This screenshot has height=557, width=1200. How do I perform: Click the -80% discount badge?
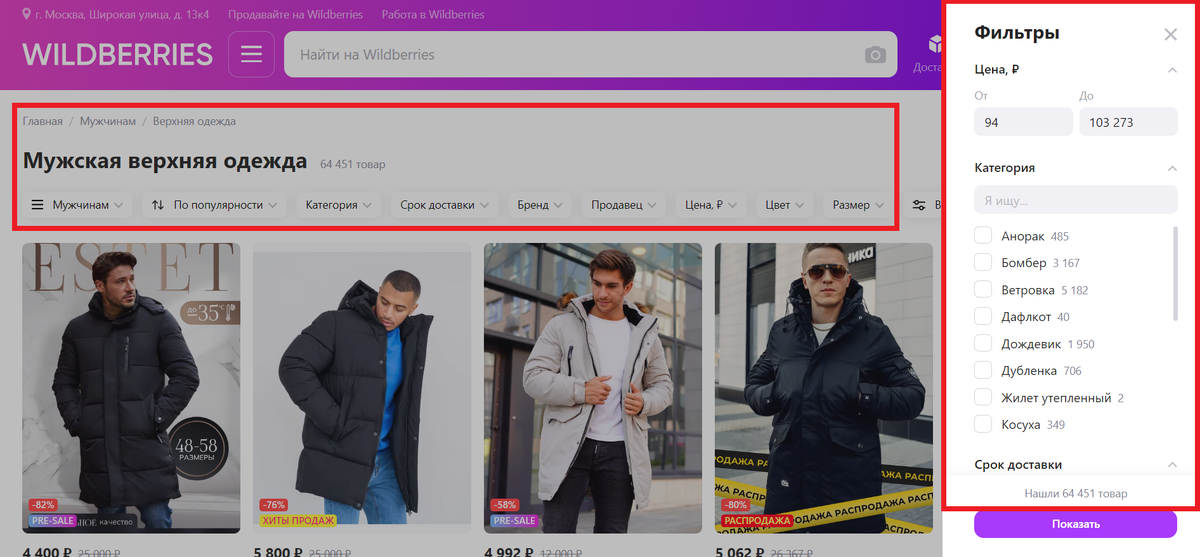coord(735,505)
